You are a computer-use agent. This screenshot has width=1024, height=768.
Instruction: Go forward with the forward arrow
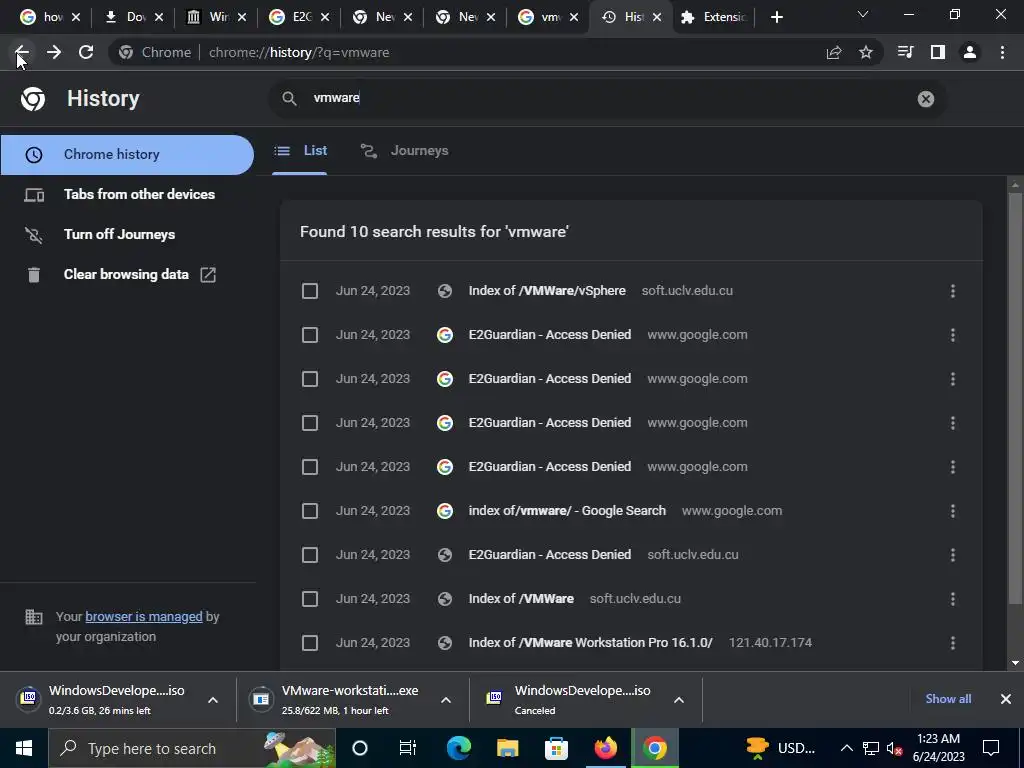click(54, 52)
